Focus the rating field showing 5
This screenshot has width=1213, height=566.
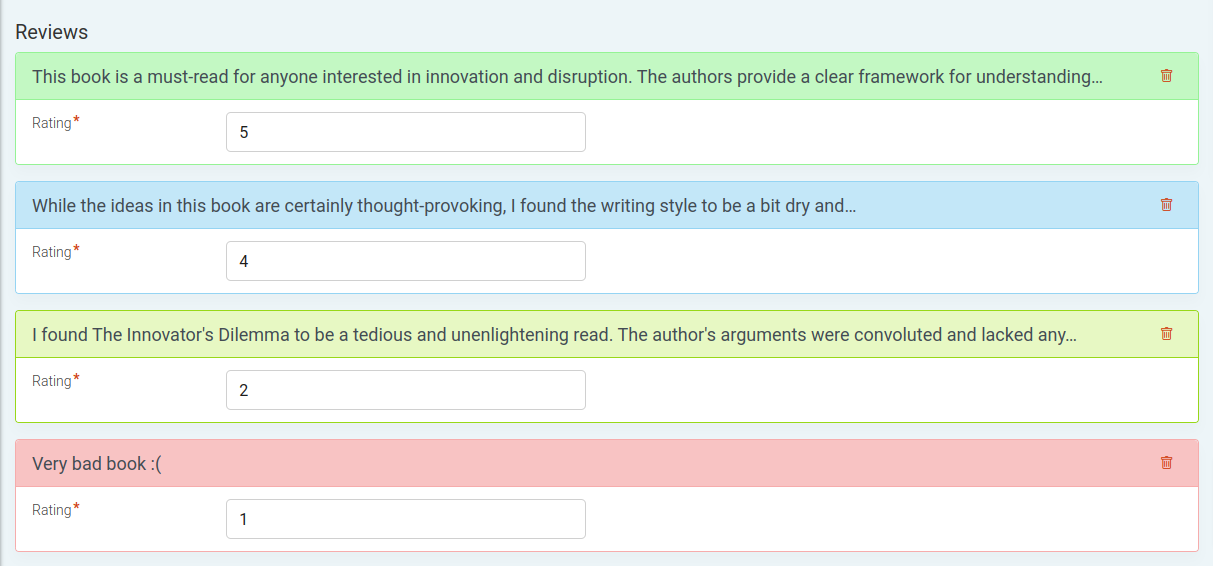point(406,132)
